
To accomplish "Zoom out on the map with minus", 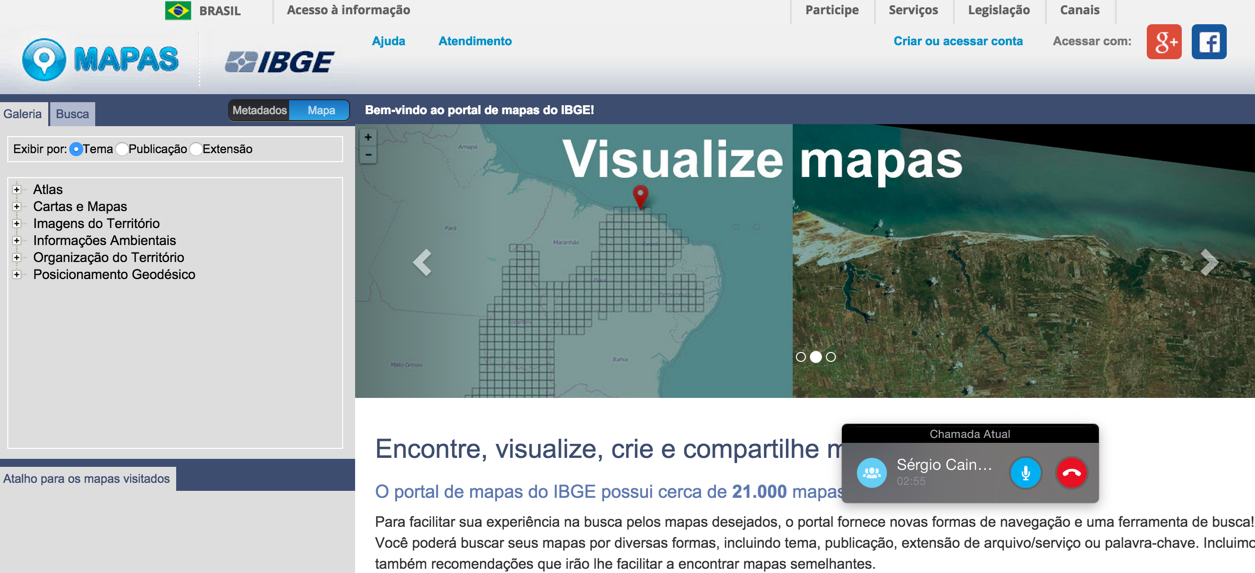I will pos(368,155).
